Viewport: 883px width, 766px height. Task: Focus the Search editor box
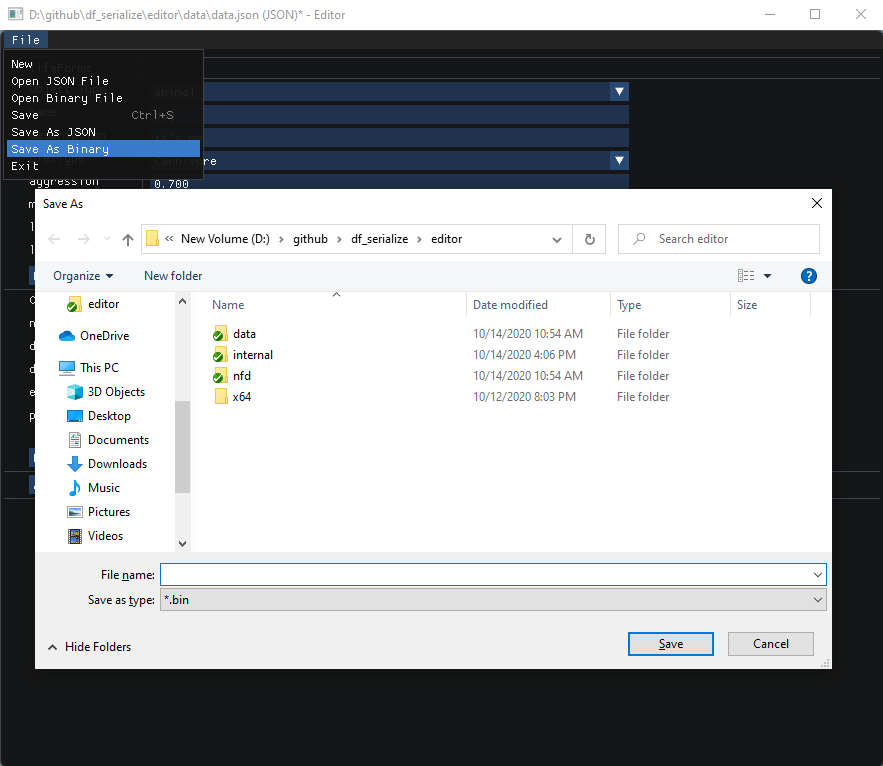pyautogui.click(x=719, y=239)
